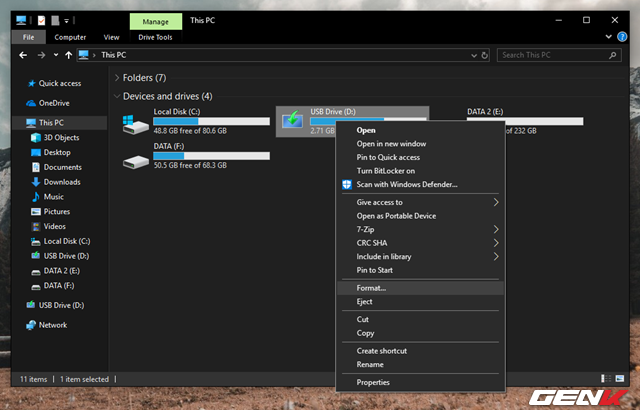Click the search magnifier icon
The image size is (640, 410).
pos(612,55)
